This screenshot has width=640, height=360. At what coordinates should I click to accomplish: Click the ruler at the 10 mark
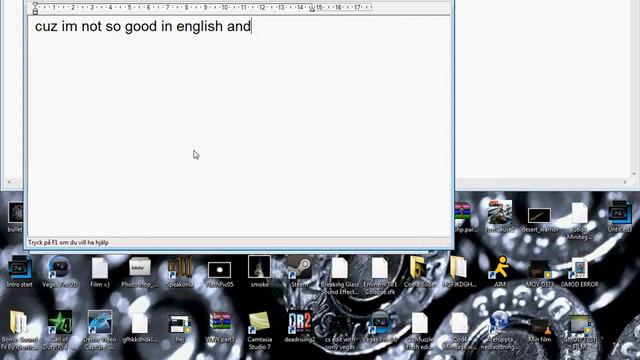pos(224,7)
